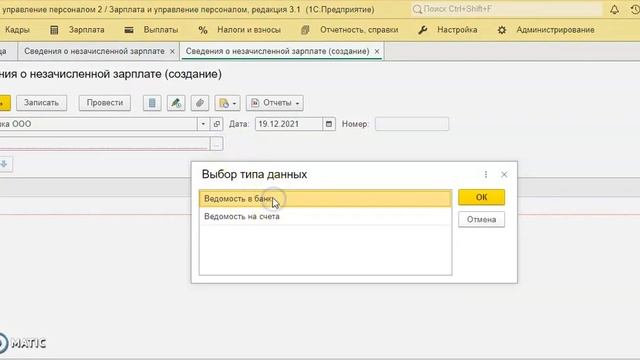Image resolution: width=640 pixels, height=360 pixels.
Task: Open the Отчеты dropdown
Action: (275, 103)
